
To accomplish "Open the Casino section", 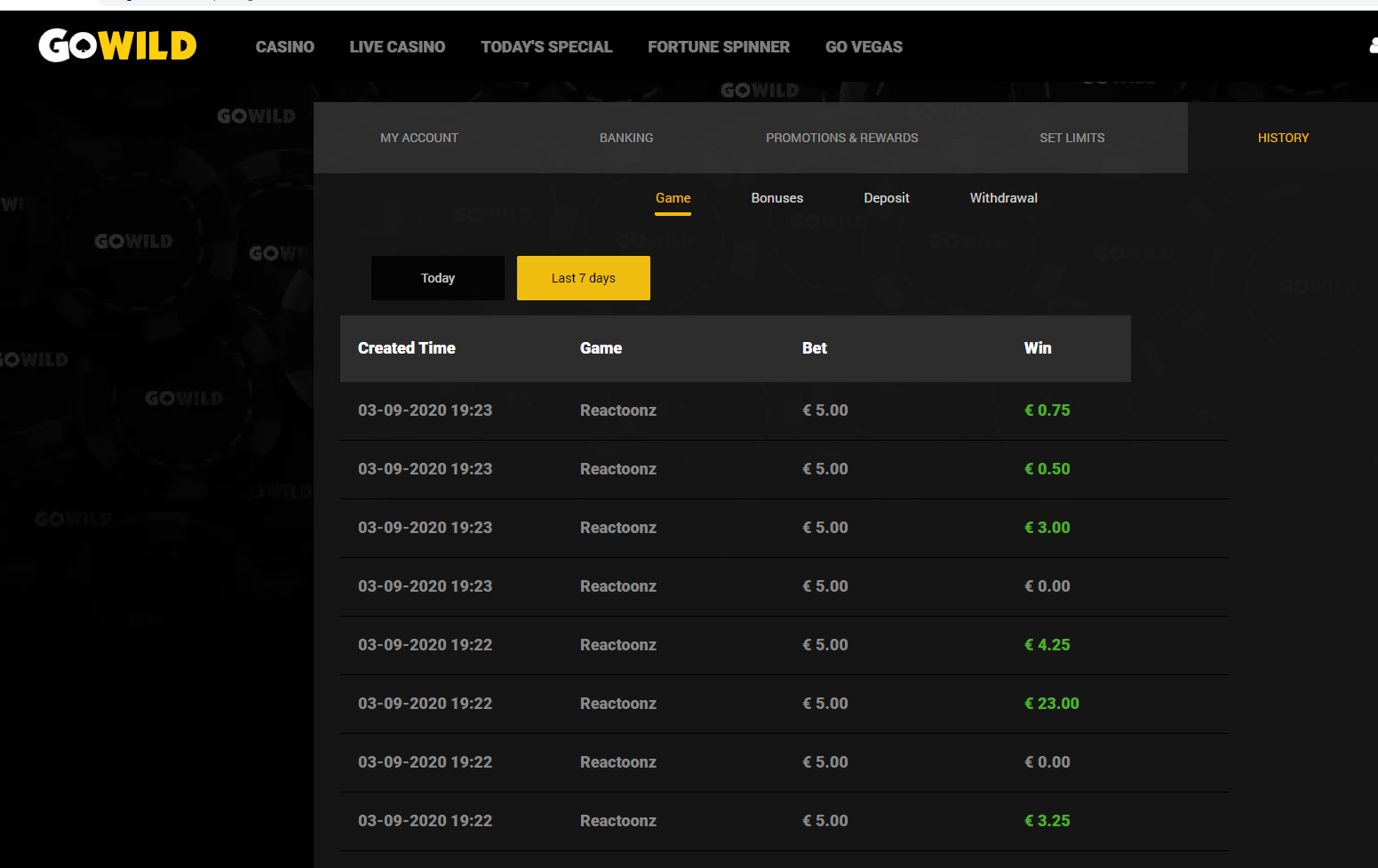I will [x=285, y=47].
